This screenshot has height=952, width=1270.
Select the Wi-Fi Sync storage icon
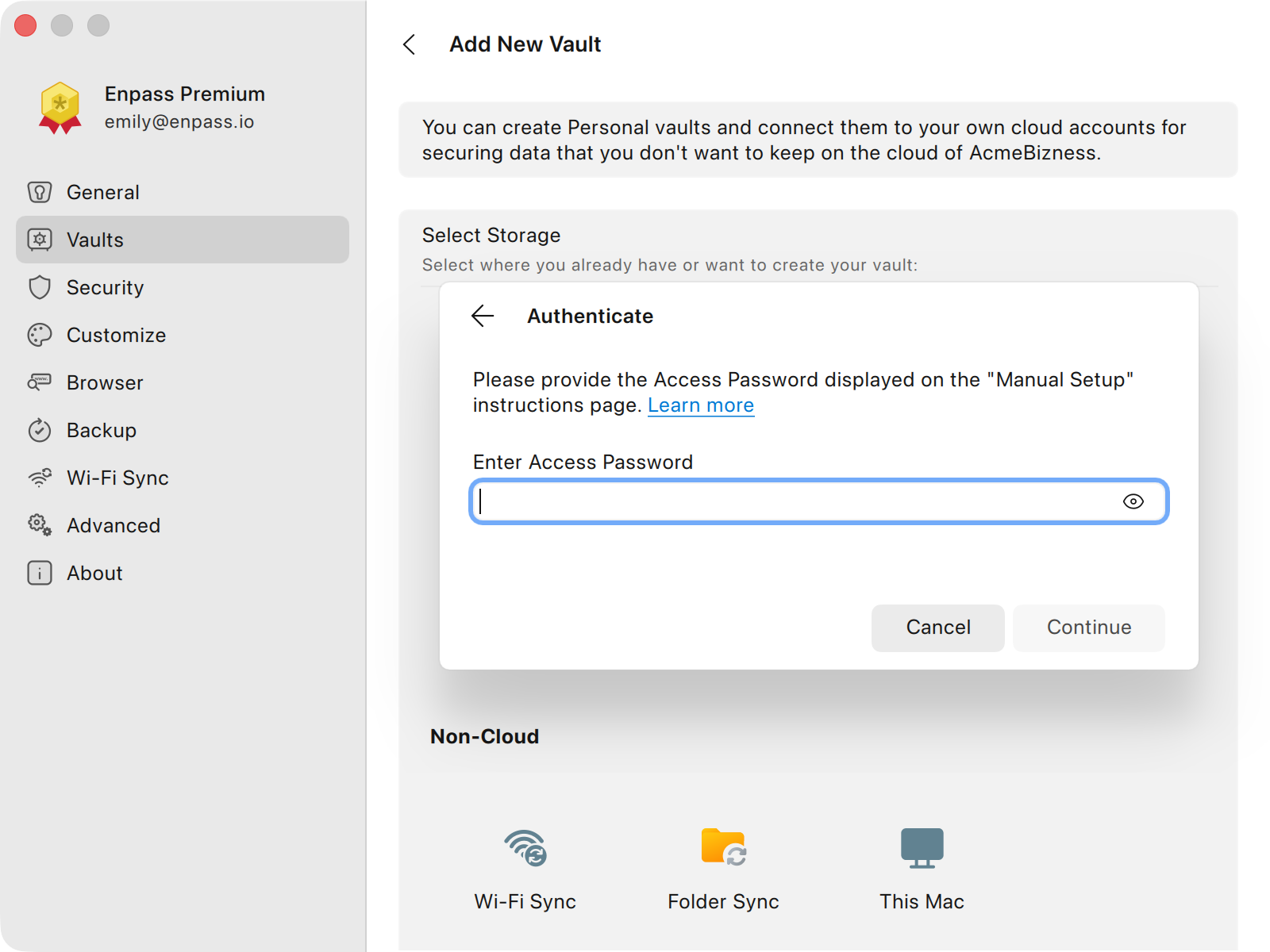point(525,848)
